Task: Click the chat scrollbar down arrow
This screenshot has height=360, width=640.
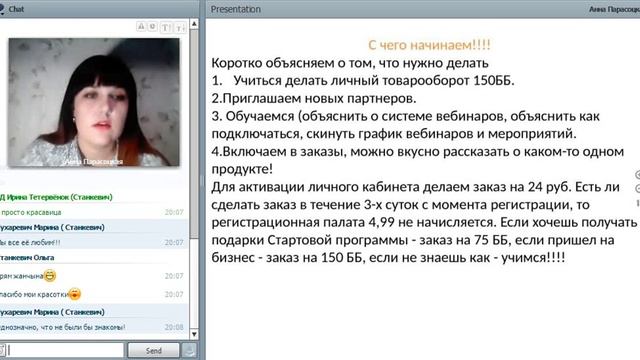Action: click(194, 334)
